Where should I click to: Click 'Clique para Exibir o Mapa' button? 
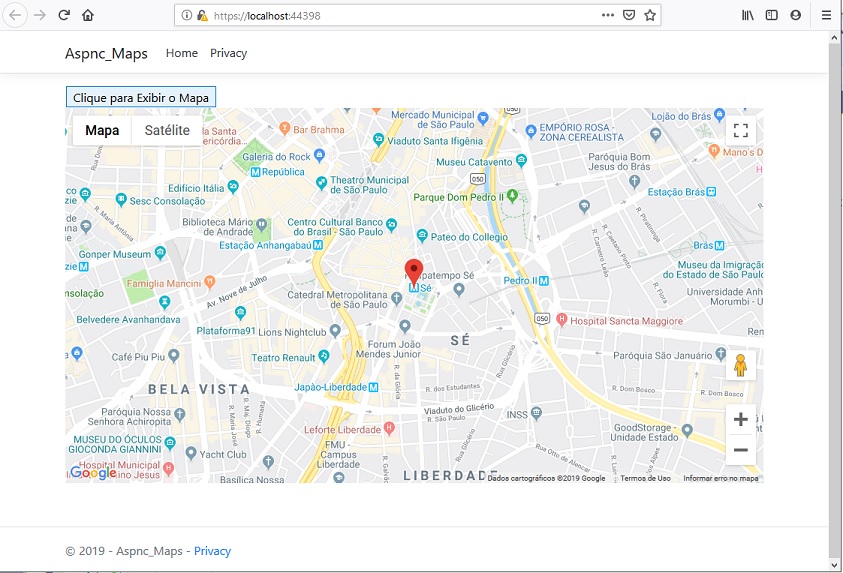pos(141,97)
